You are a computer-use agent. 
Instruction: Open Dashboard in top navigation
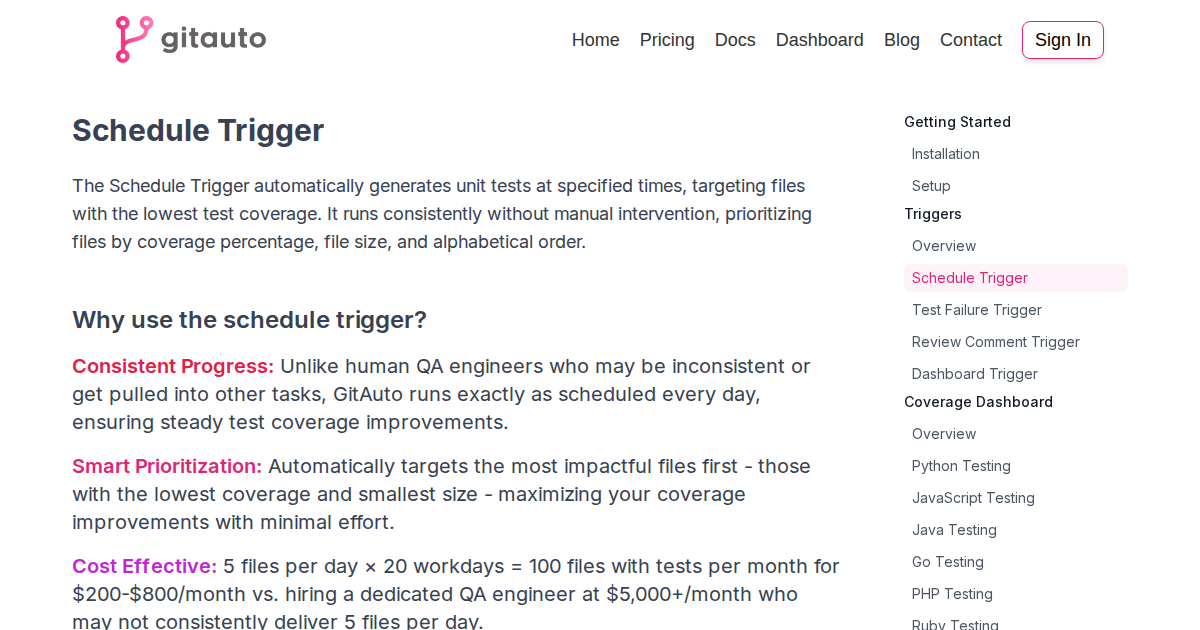click(819, 40)
